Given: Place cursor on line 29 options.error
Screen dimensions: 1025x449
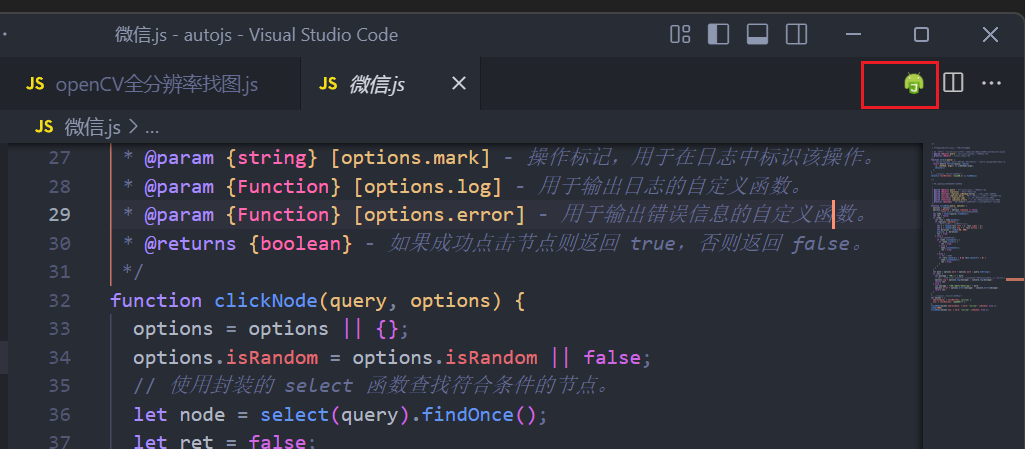Looking at the screenshot, I should pos(444,215).
